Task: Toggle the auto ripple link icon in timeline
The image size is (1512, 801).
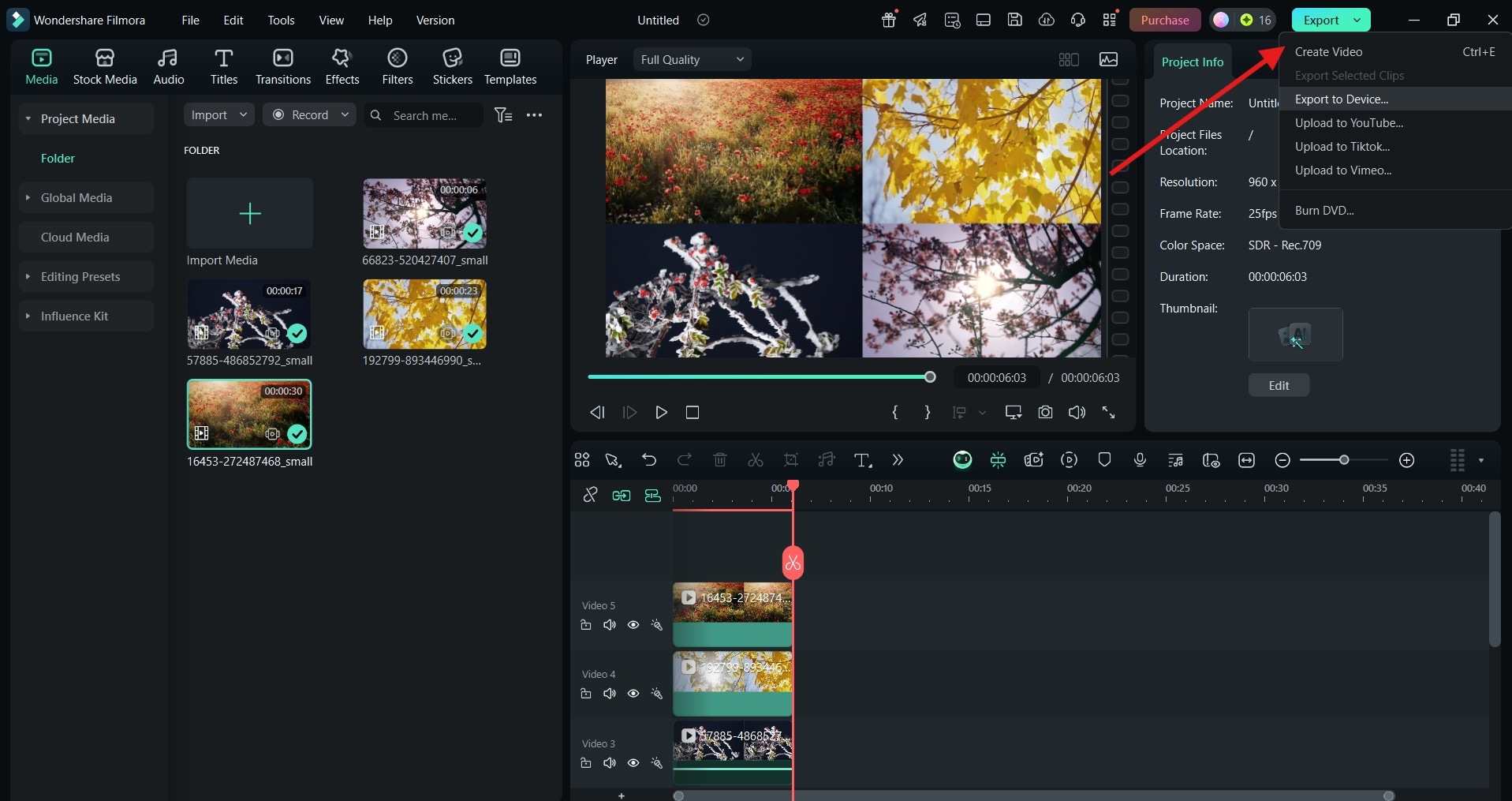Action: [622, 496]
